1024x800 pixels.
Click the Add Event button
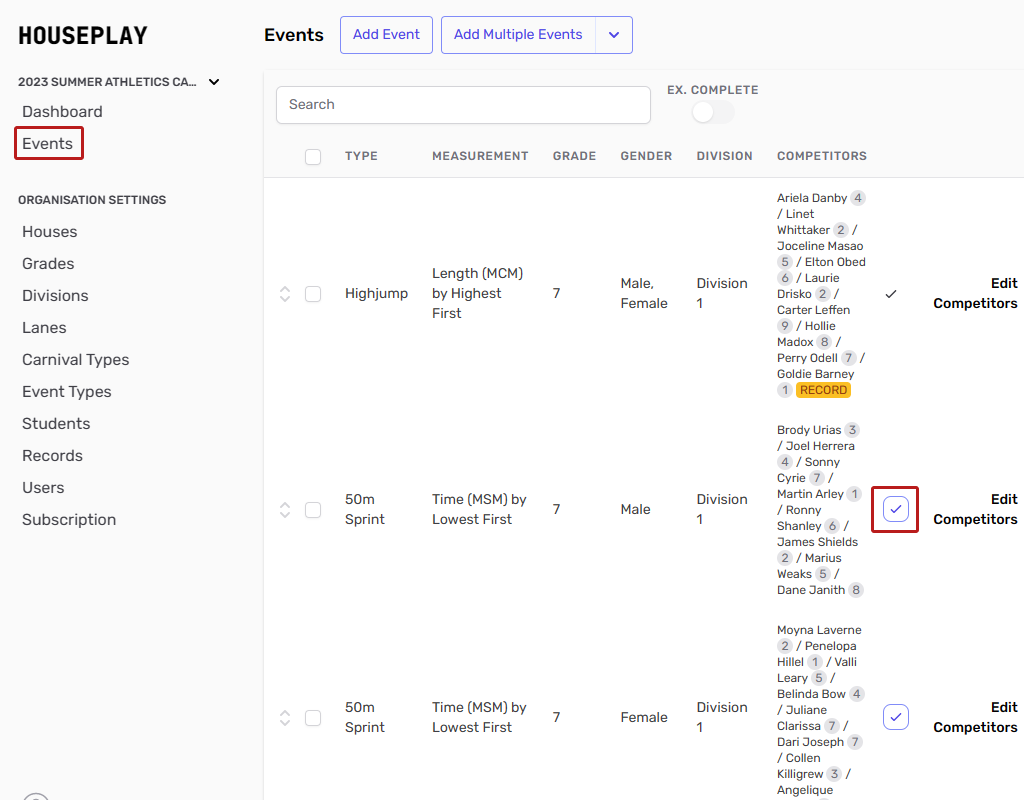(386, 35)
